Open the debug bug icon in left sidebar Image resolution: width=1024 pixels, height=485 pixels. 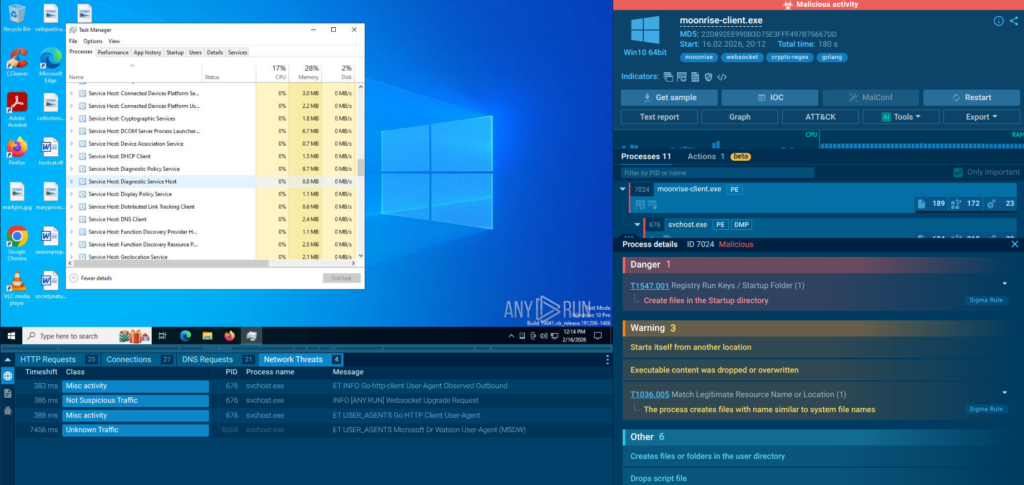pyautogui.click(x=8, y=410)
